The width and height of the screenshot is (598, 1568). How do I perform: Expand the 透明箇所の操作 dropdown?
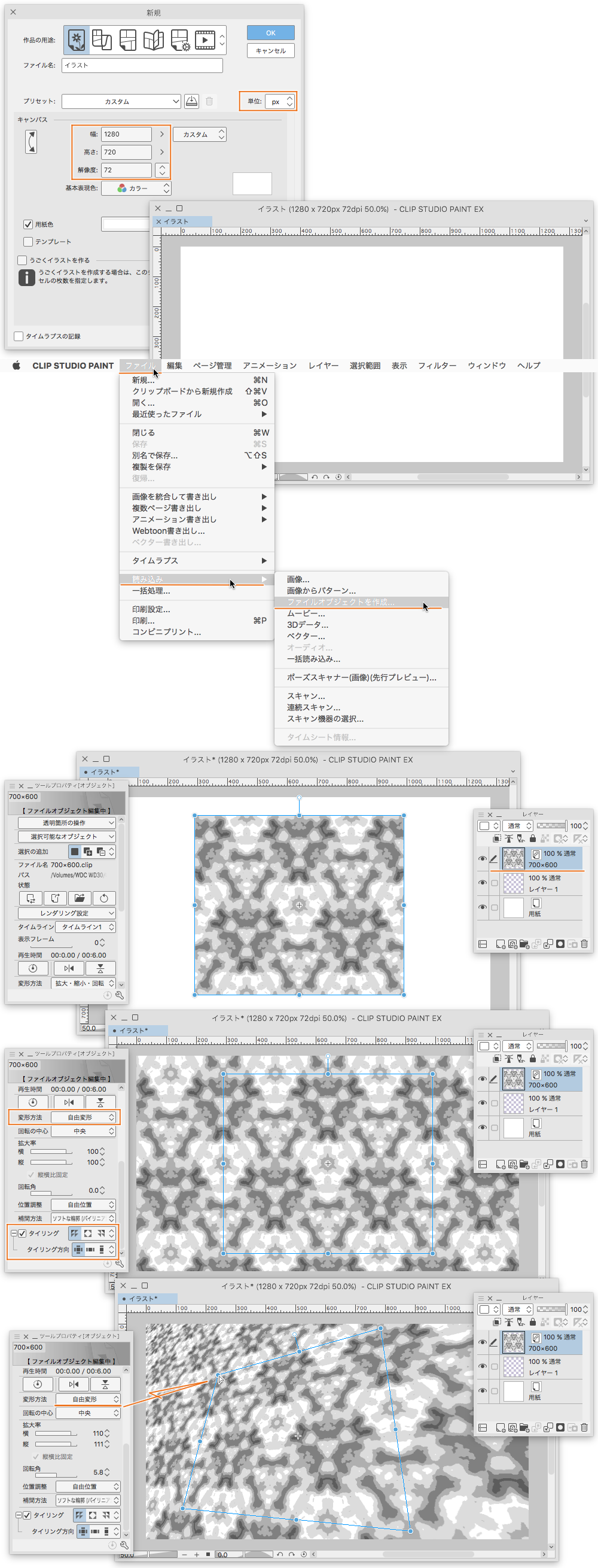point(66,823)
